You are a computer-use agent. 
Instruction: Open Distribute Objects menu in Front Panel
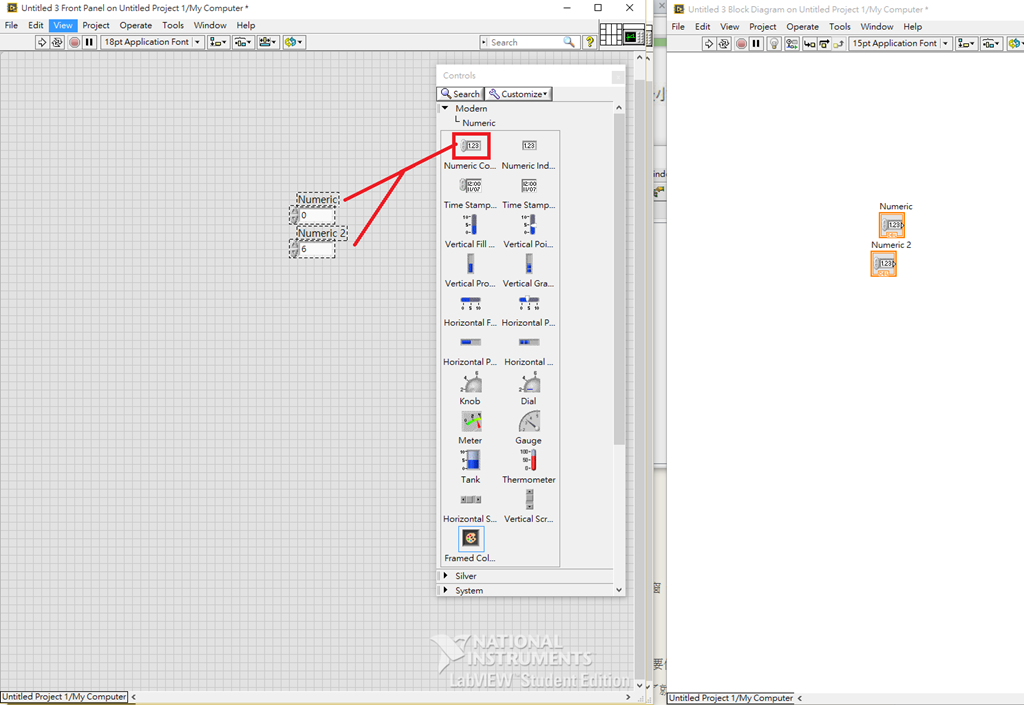pyautogui.click(x=243, y=42)
